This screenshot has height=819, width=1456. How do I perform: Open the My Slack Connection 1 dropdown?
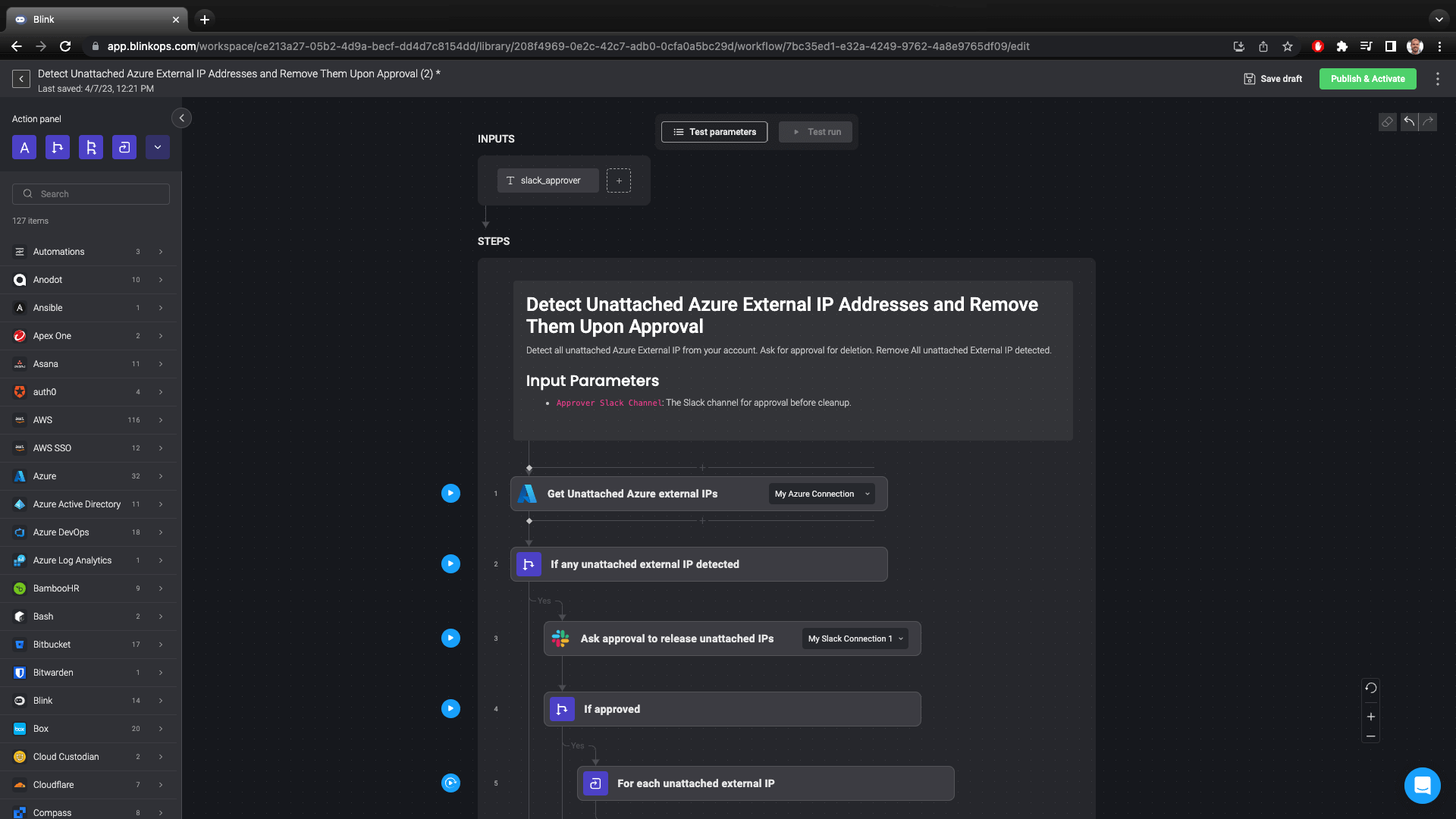tap(854, 639)
